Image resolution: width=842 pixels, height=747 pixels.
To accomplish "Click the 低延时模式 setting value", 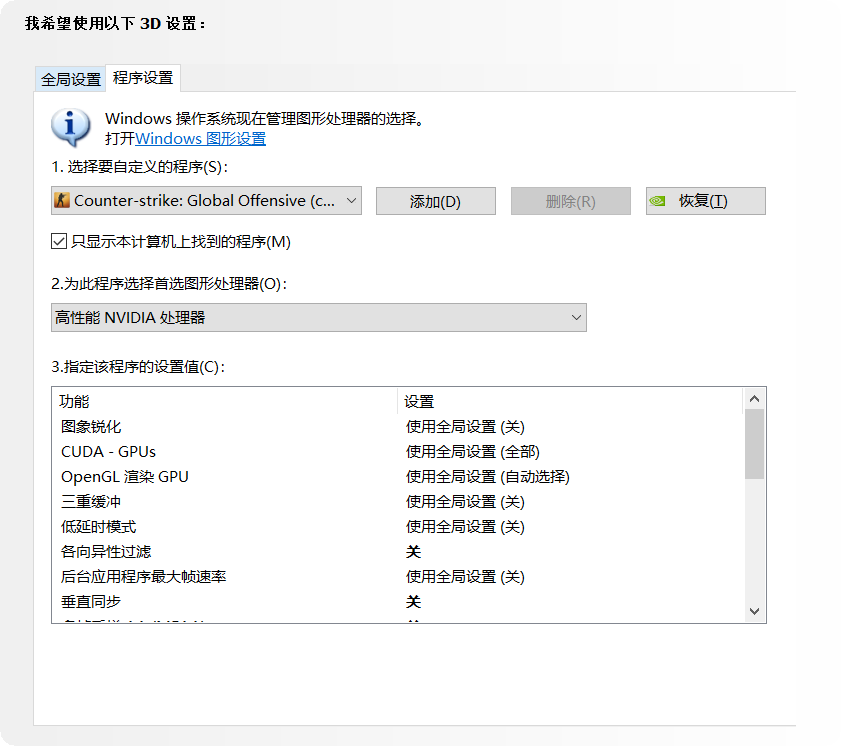I will point(465,527).
